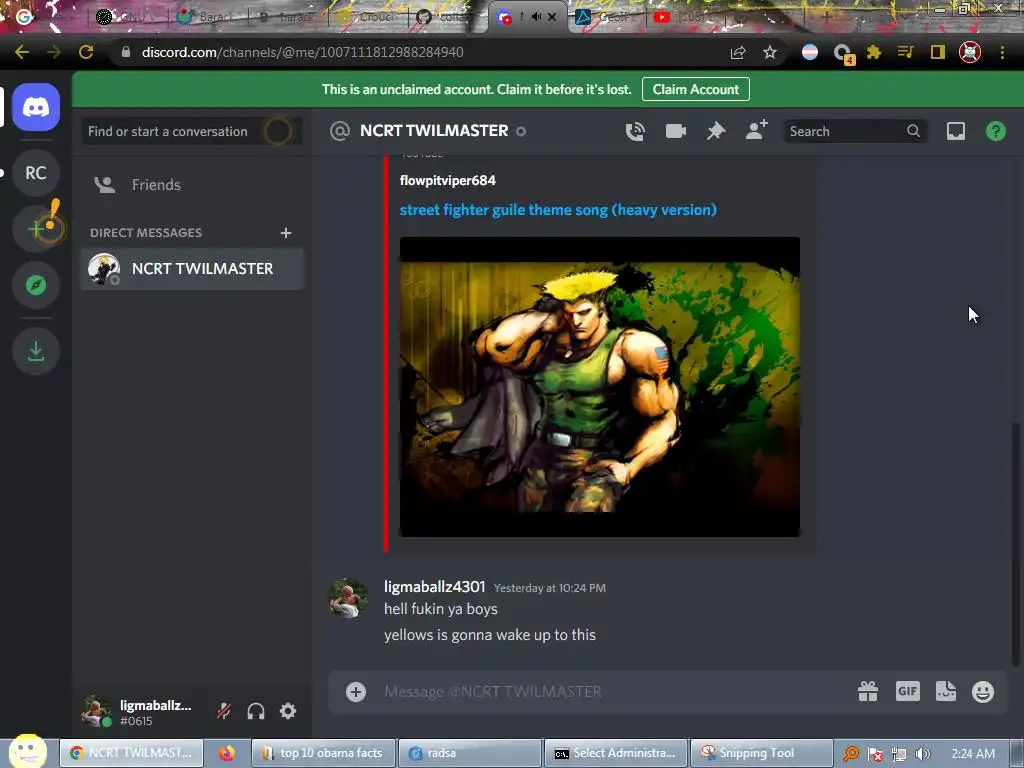This screenshot has height=768, width=1024.
Task: Open user settings gear icon
Action: 288,711
